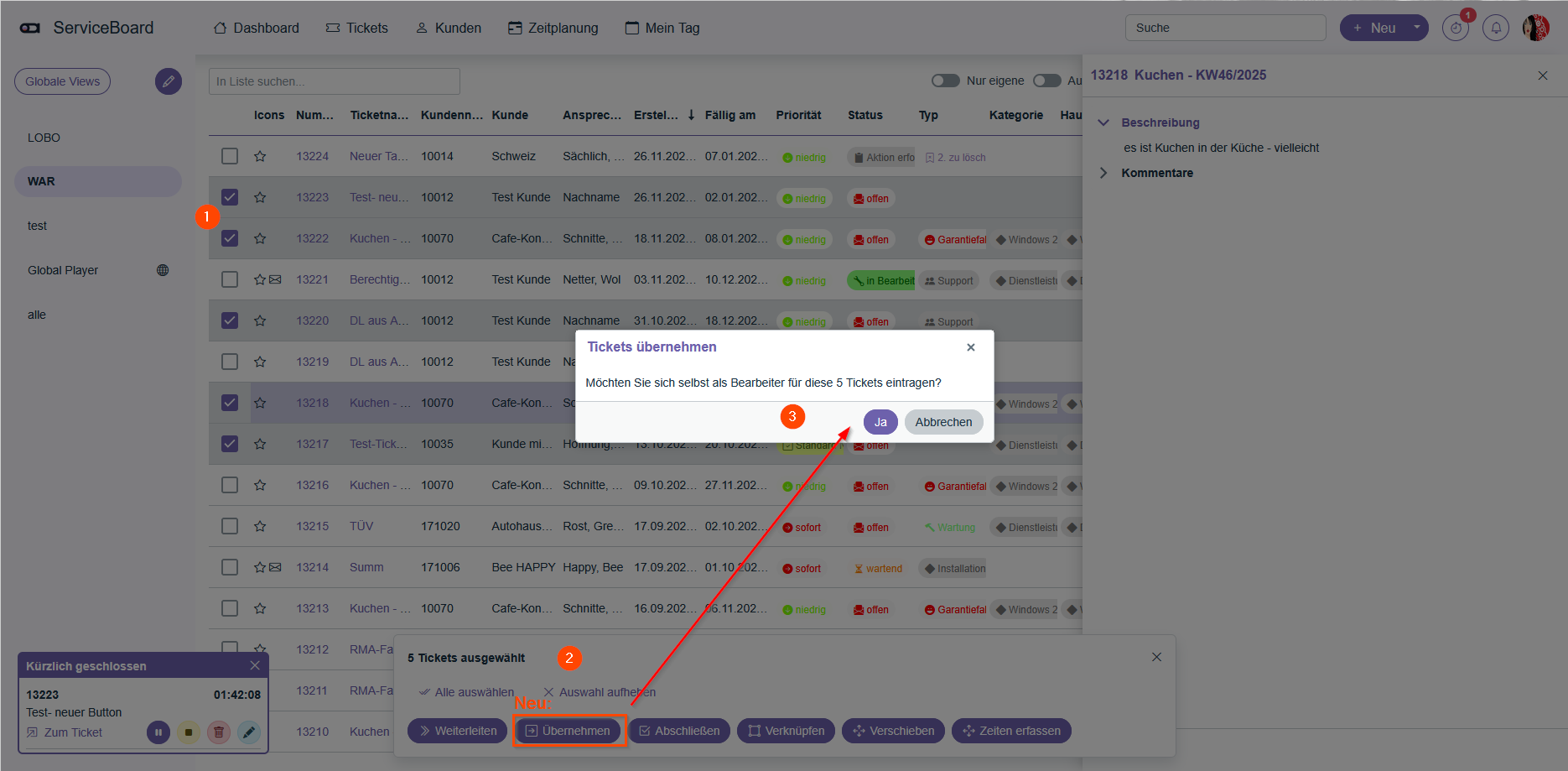Viewport: 1568px width, 771px height.
Task: Open the notifications bell icon
Action: pyautogui.click(x=1496, y=28)
